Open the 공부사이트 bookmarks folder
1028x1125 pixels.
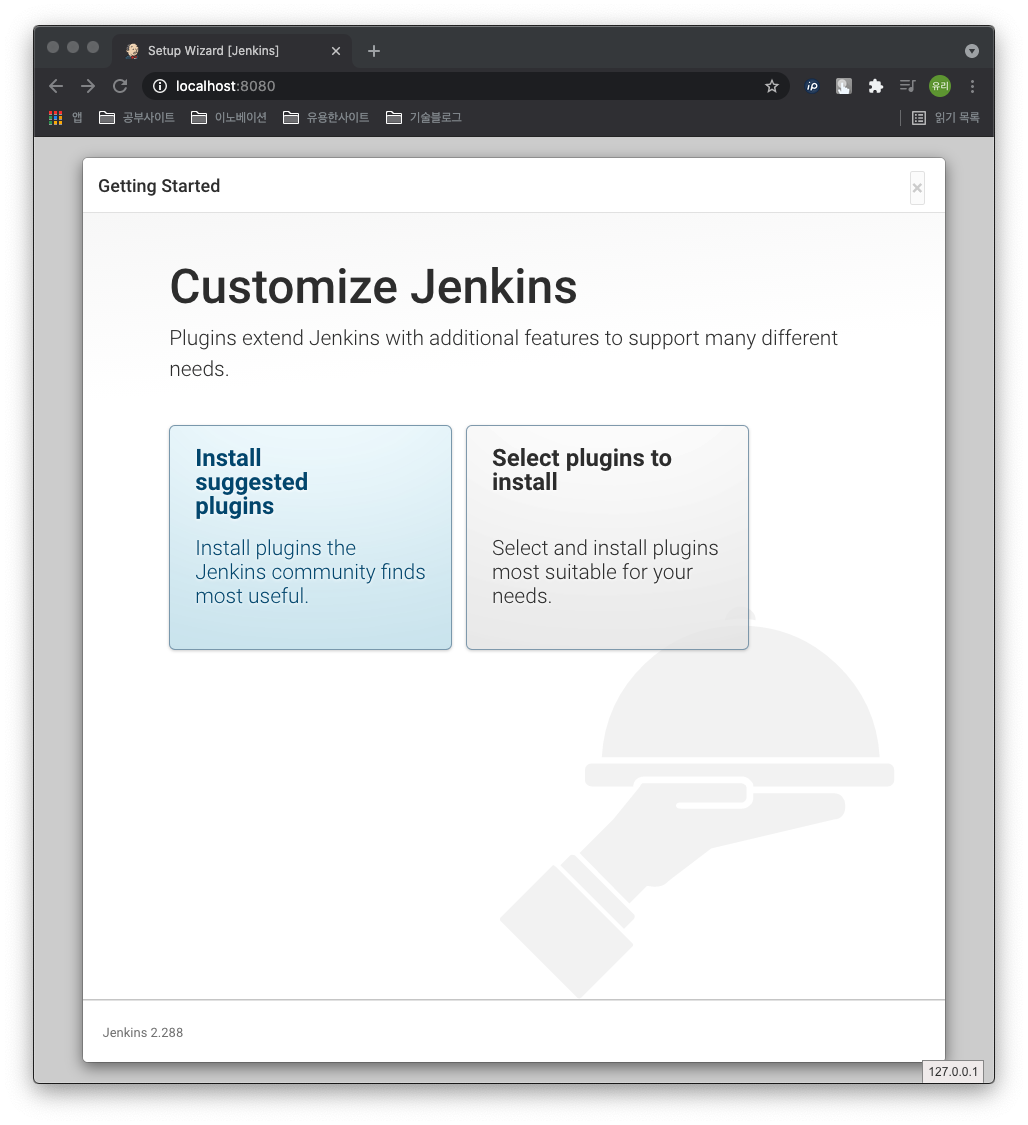tap(138, 117)
